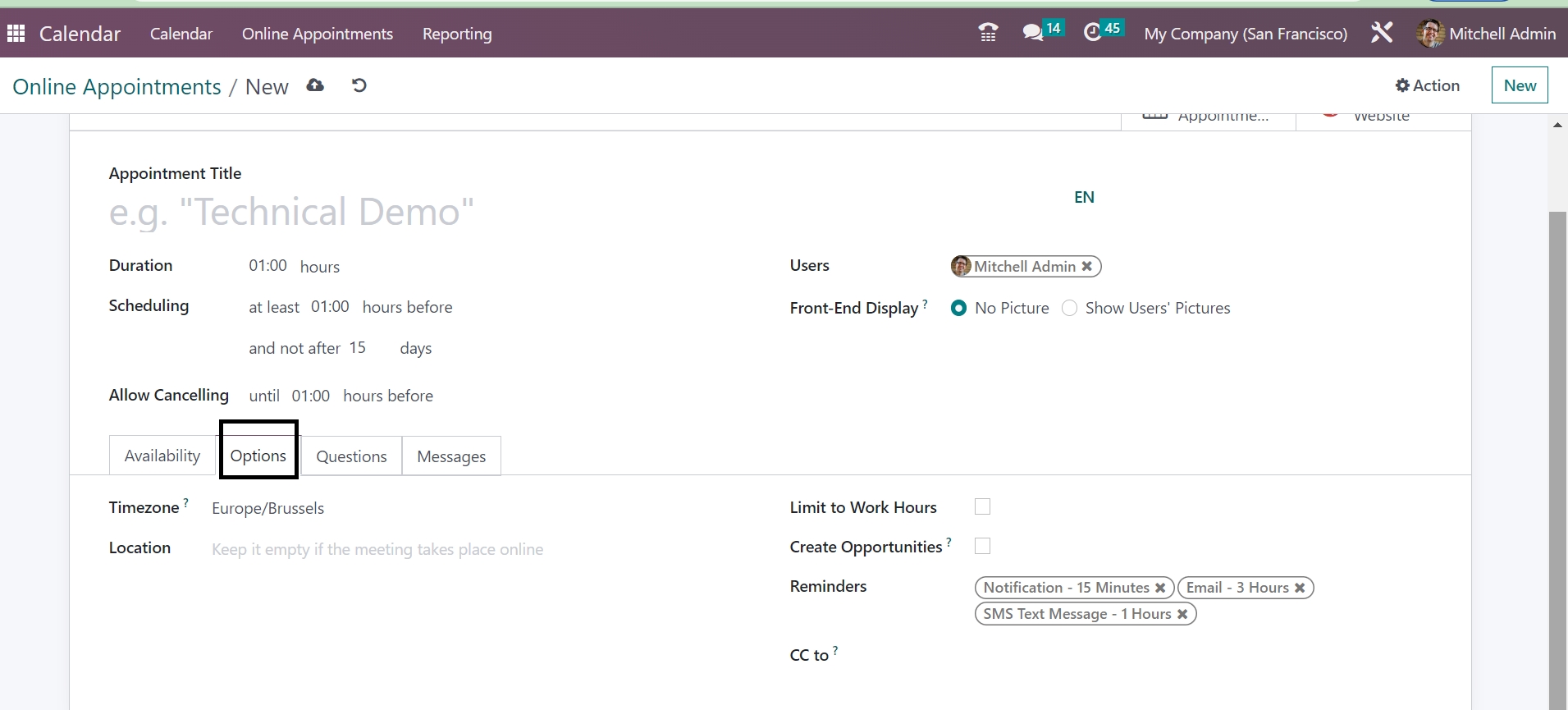Open My Company (San Francisco) switcher

(1246, 34)
